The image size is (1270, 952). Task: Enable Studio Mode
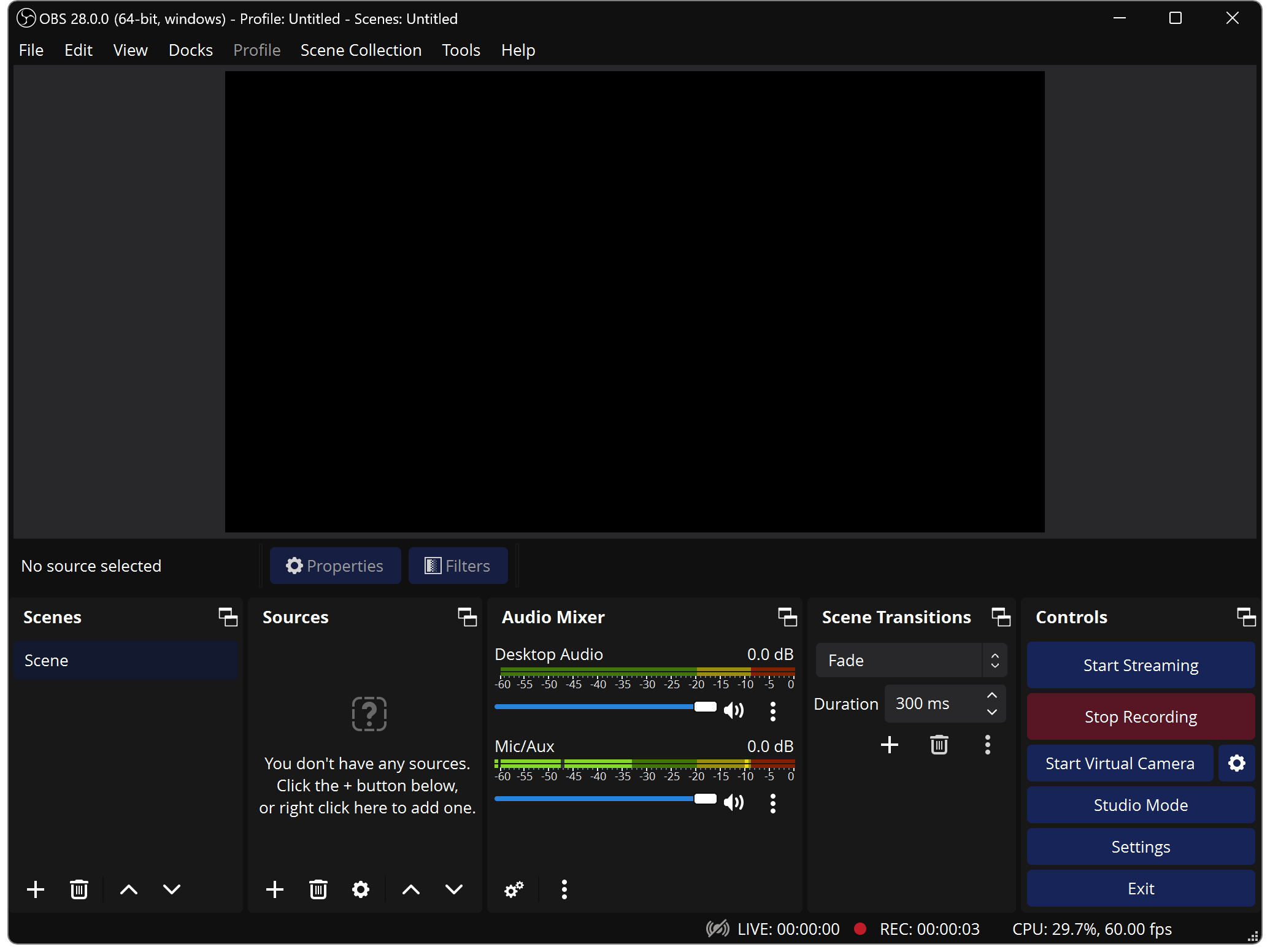pyautogui.click(x=1140, y=805)
